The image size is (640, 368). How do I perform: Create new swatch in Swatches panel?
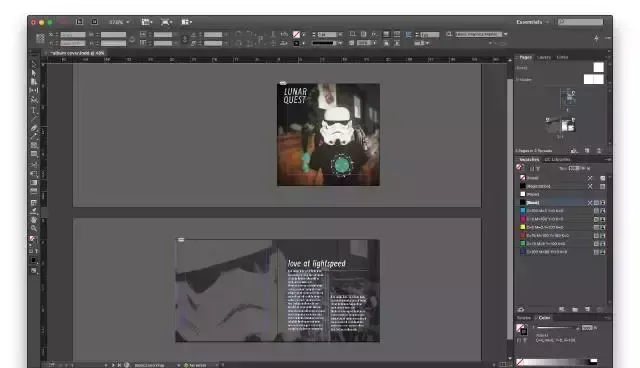pyautogui.click(x=587, y=310)
